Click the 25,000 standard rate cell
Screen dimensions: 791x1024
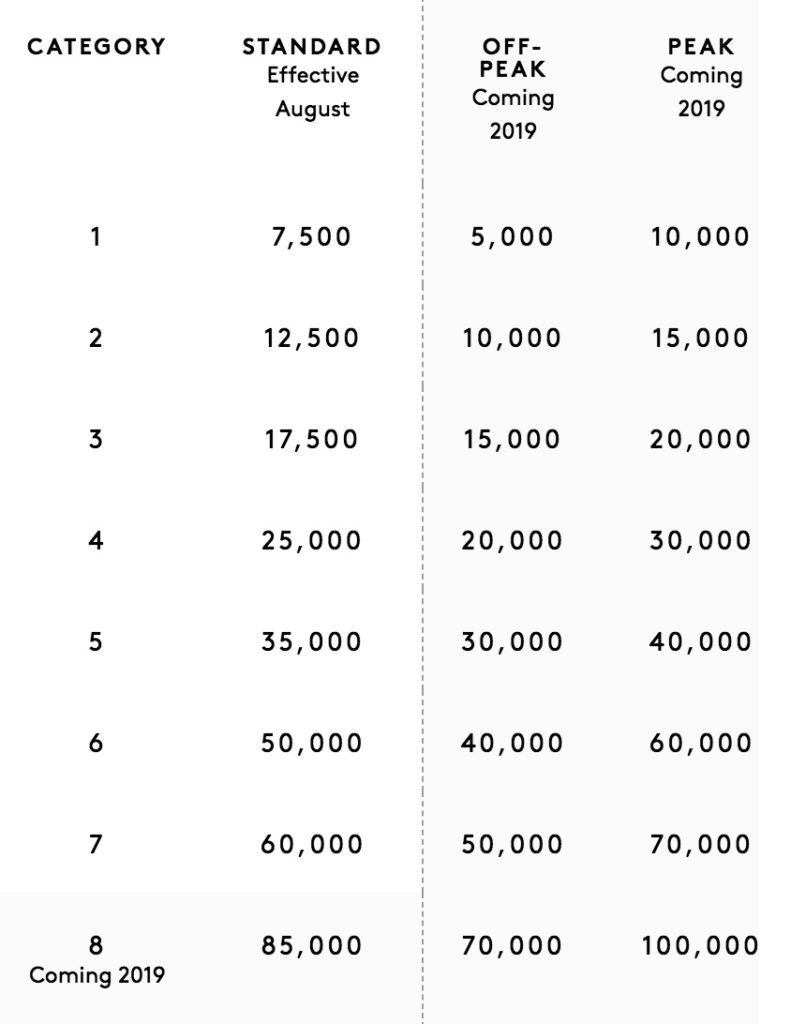(312, 541)
